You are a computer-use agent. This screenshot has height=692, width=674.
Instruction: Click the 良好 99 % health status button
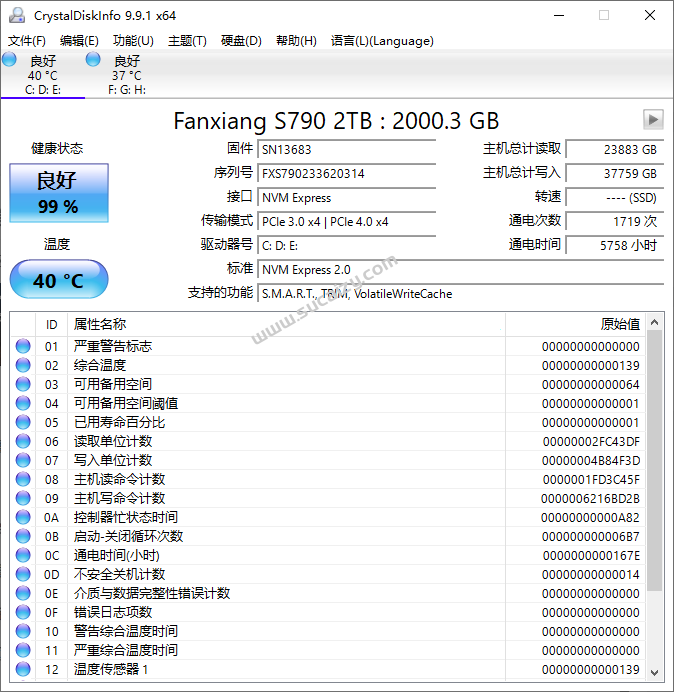59,193
